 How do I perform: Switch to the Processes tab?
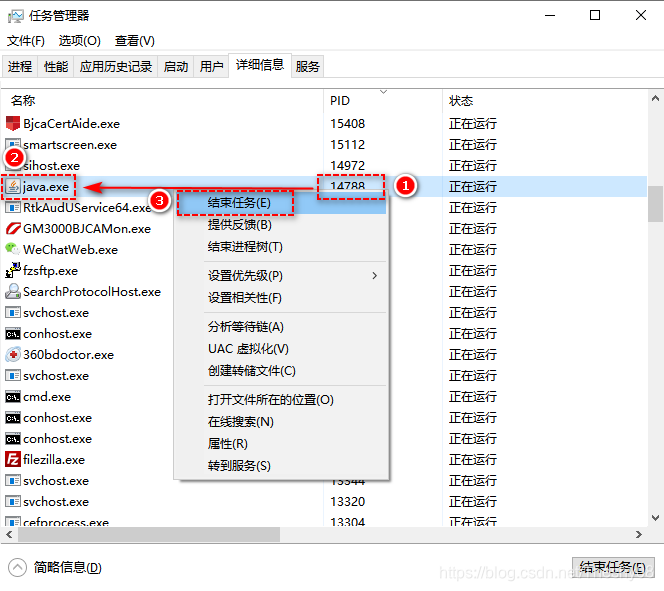pyautogui.click(x=20, y=66)
